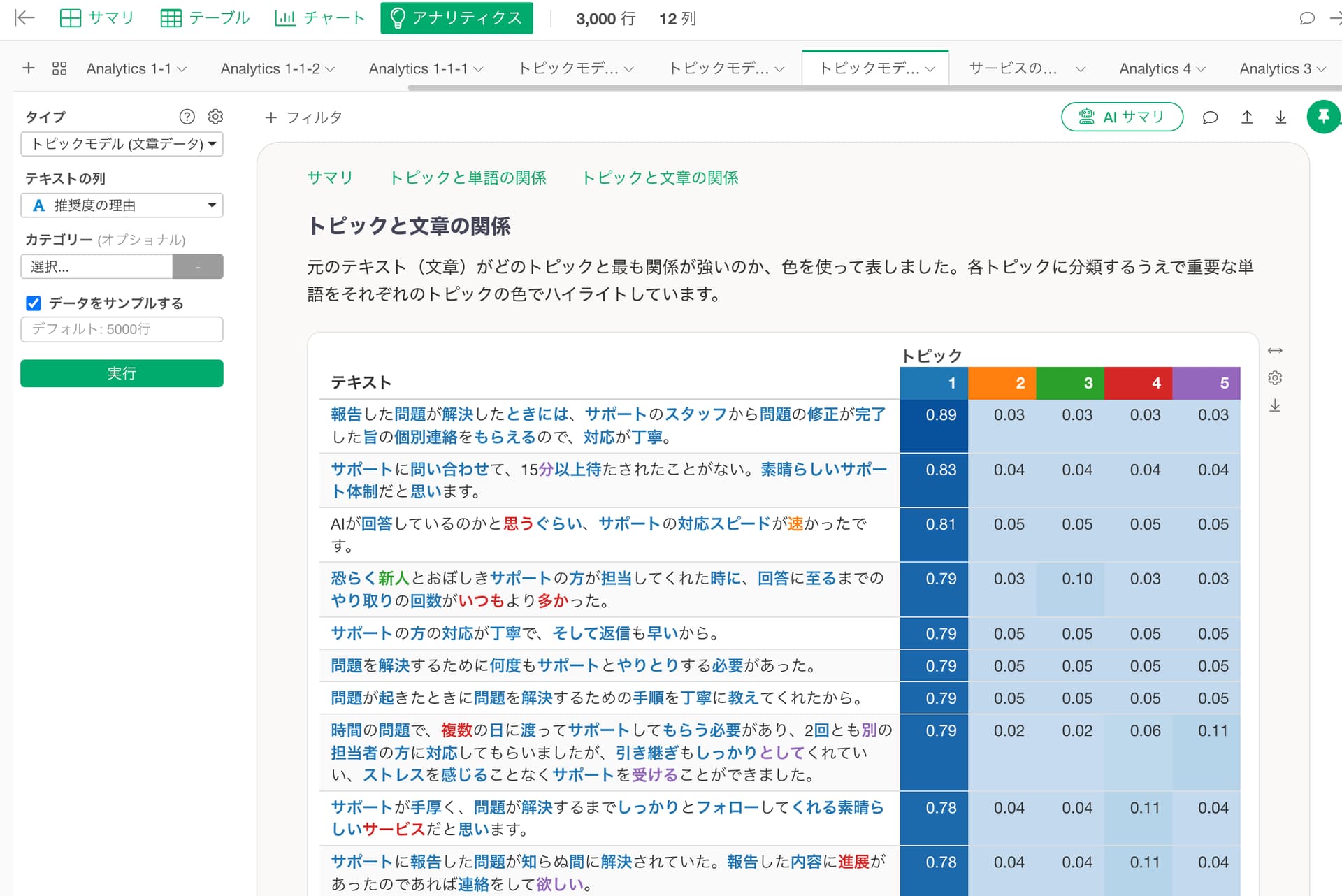Click the orange topic 2 header swatch

coord(1002,383)
